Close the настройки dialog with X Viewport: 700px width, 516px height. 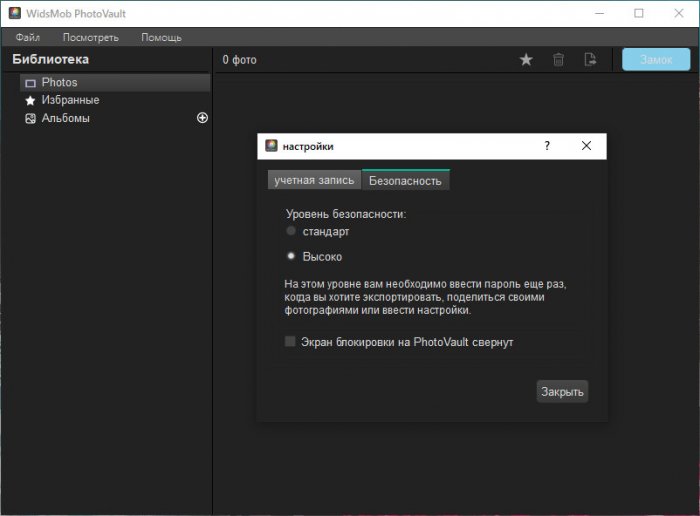click(586, 146)
